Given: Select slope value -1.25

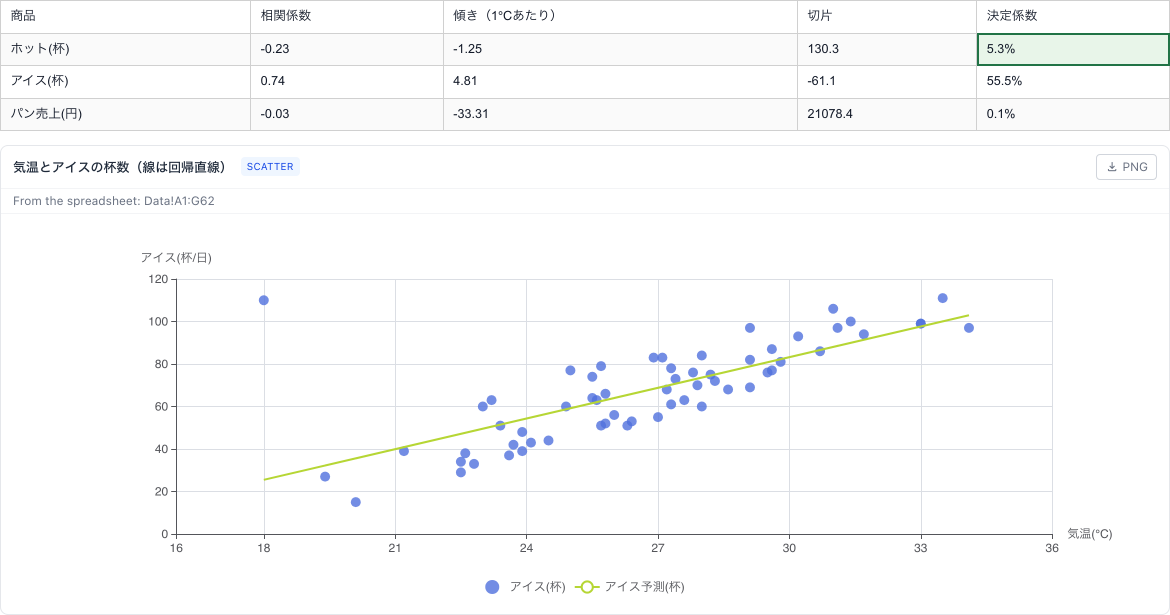Looking at the screenshot, I should pos(620,49).
